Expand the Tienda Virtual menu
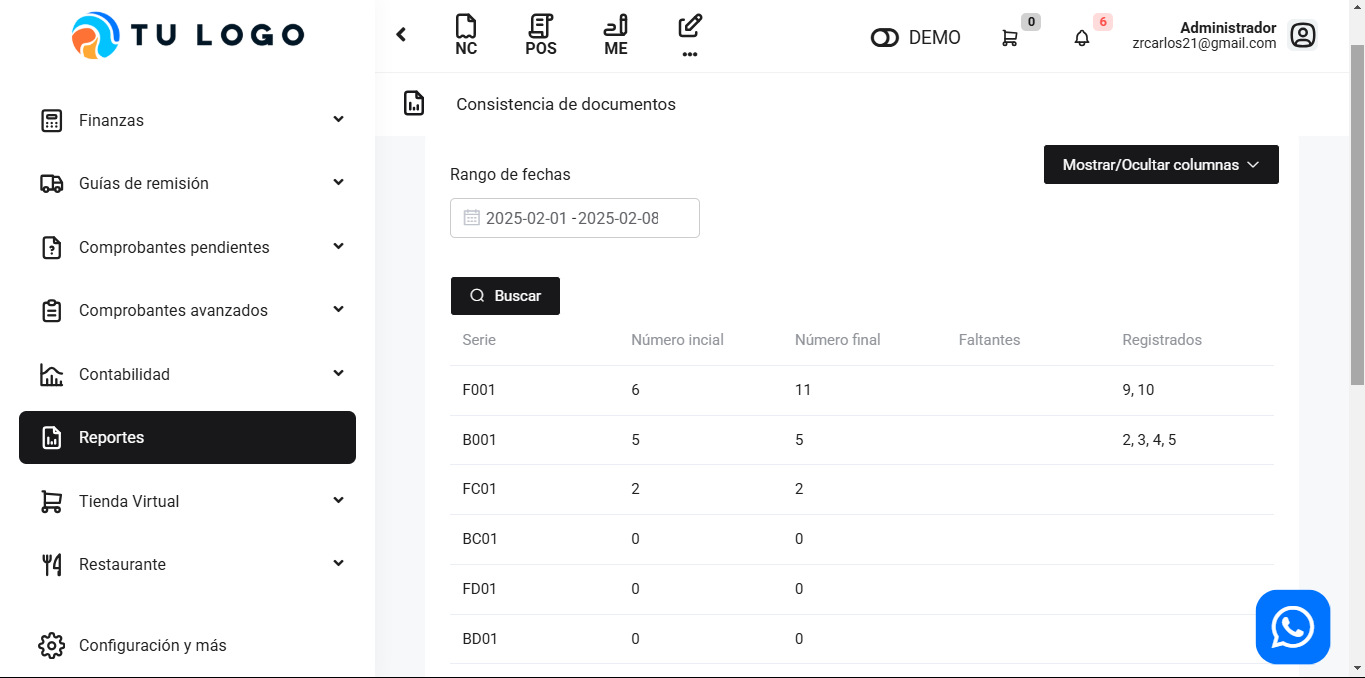Screen dimensions: 1365x678 pos(187,501)
